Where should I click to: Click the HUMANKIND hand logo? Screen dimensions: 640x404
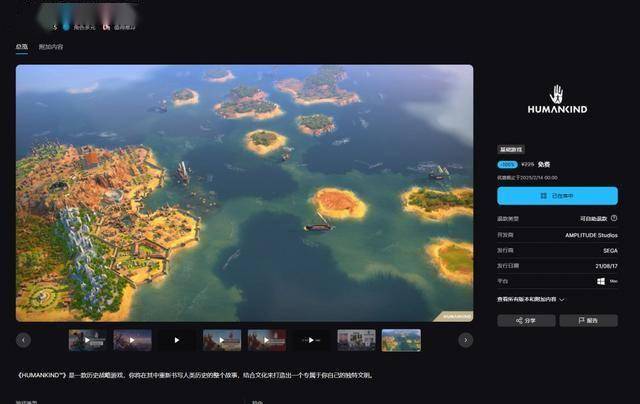click(557, 99)
